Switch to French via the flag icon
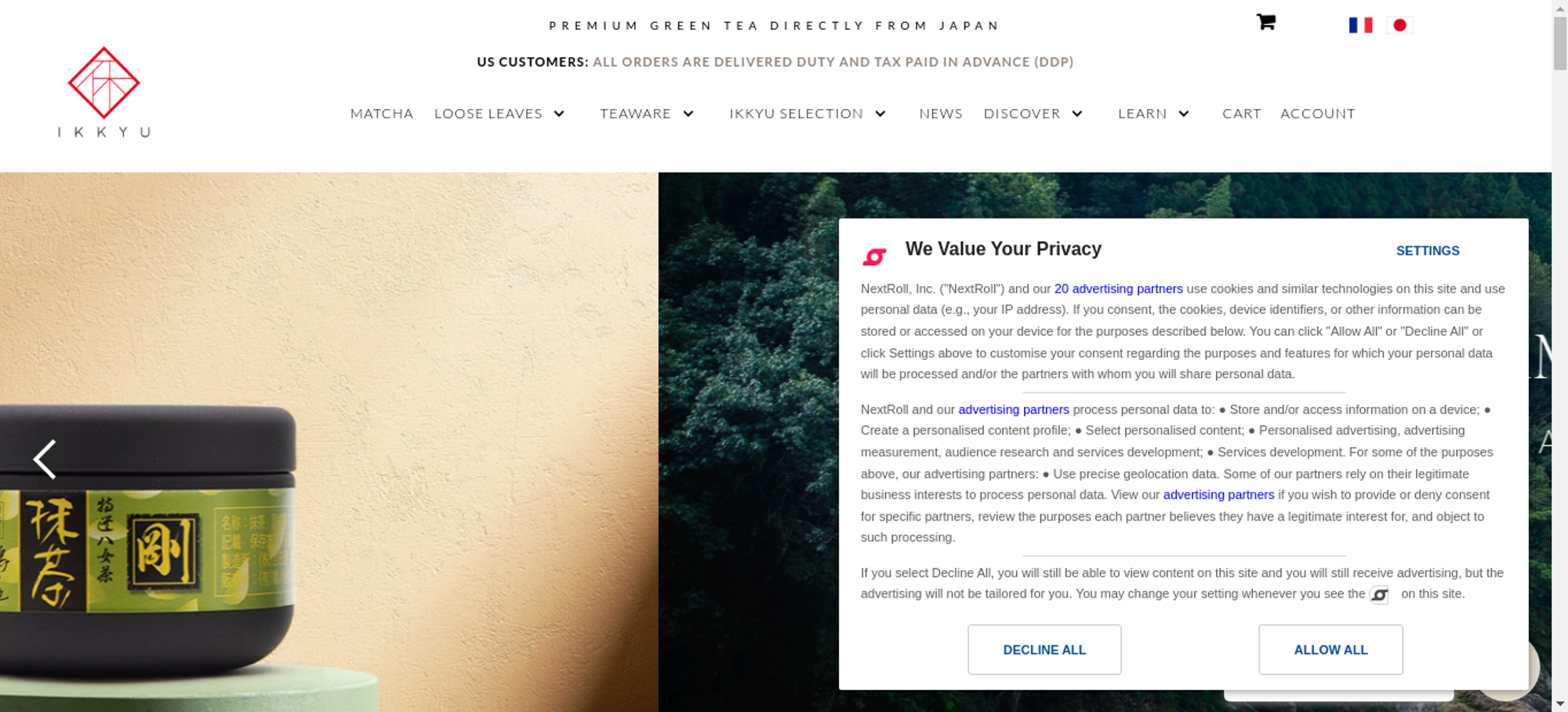This screenshot has height=712, width=1568. pos(1360,25)
